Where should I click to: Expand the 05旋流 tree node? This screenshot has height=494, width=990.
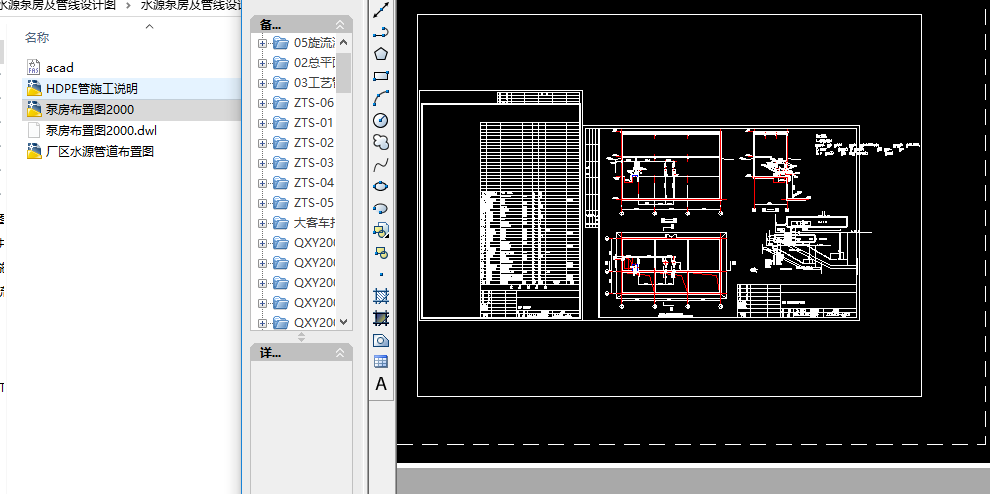pyautogui.click(x=262, y=43)
